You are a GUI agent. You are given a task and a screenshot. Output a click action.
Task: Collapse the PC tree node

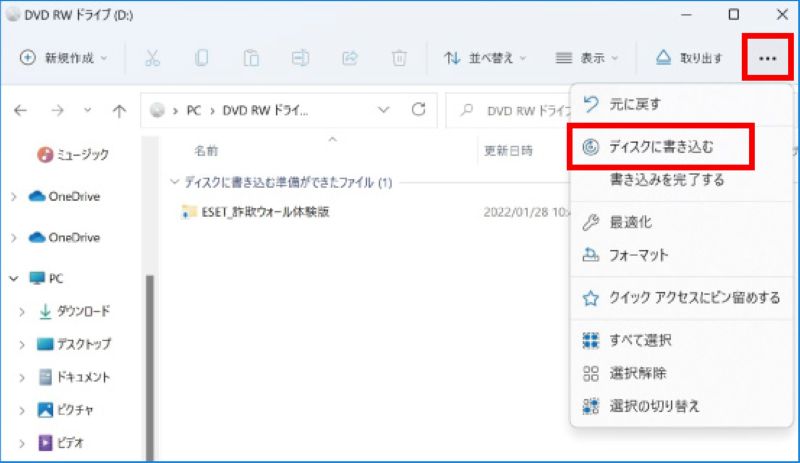[x=14, y=278]
